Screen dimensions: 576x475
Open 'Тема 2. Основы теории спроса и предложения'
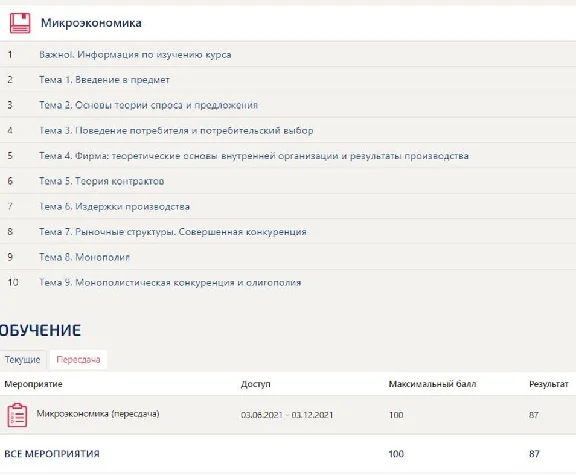click(x=148, y=105)
